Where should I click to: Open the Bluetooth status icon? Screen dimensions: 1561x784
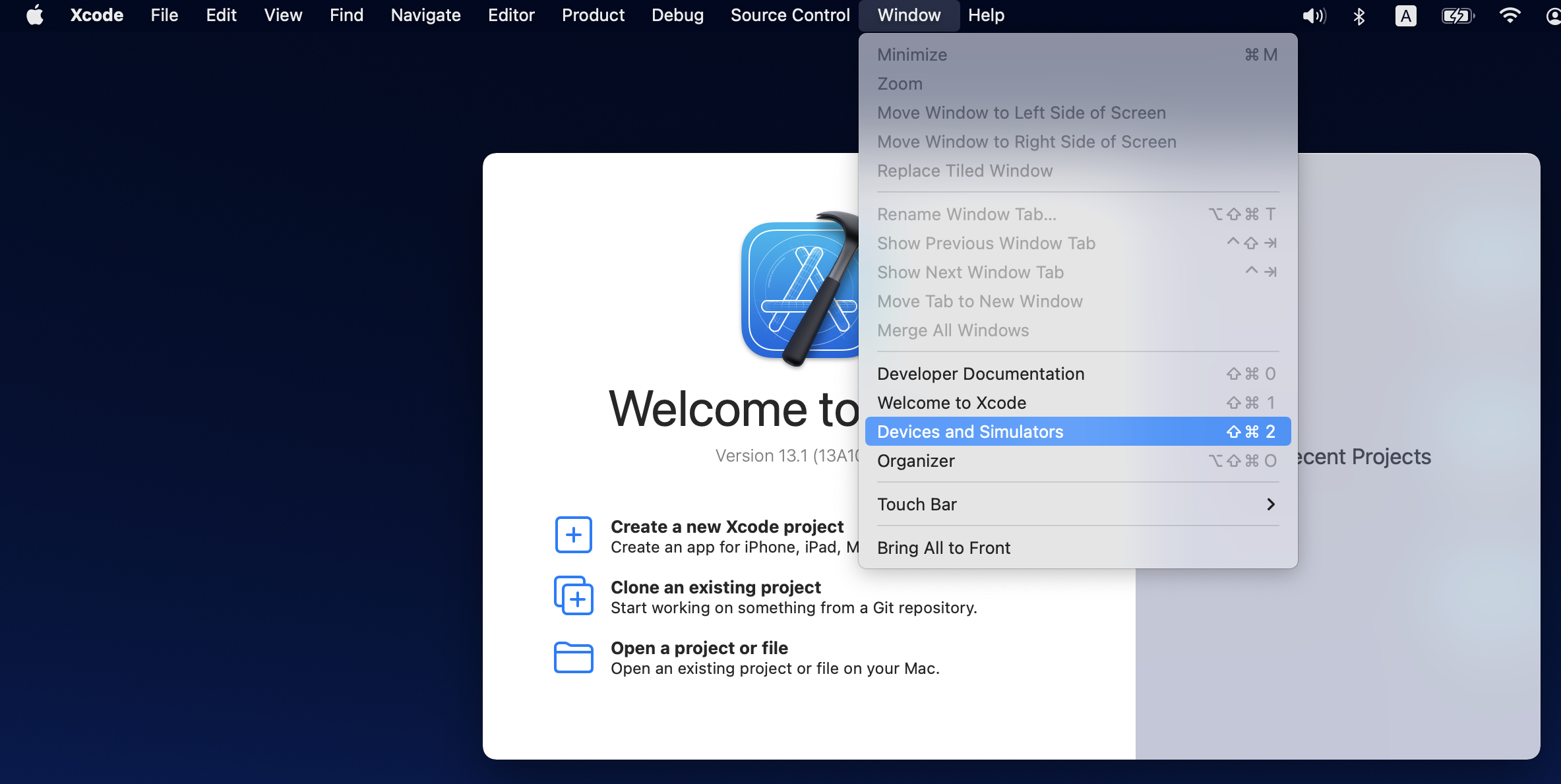[x=1359, y=16]
